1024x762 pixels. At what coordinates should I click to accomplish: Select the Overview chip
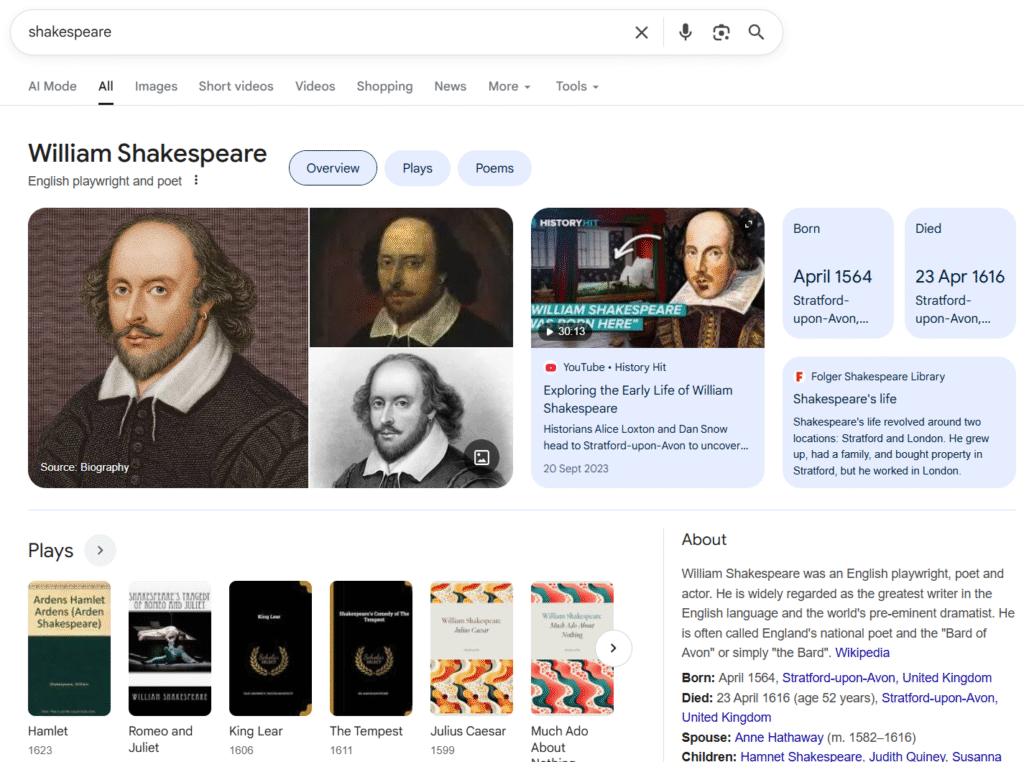333,168
